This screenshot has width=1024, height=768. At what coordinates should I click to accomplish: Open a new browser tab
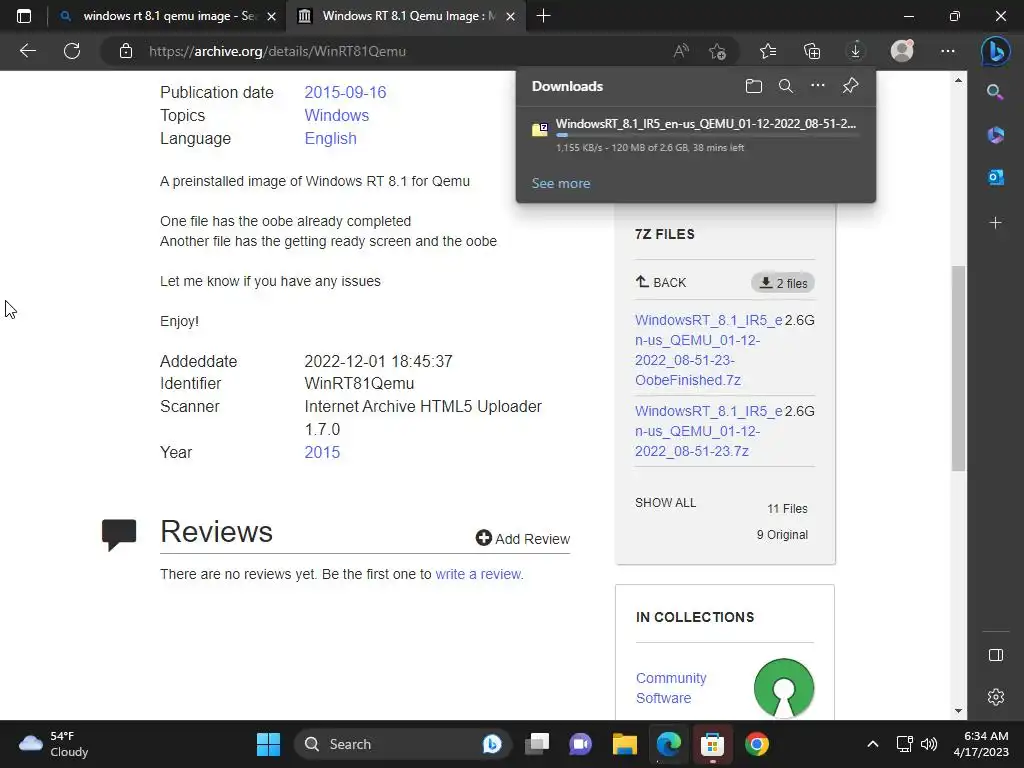[543, 16]
